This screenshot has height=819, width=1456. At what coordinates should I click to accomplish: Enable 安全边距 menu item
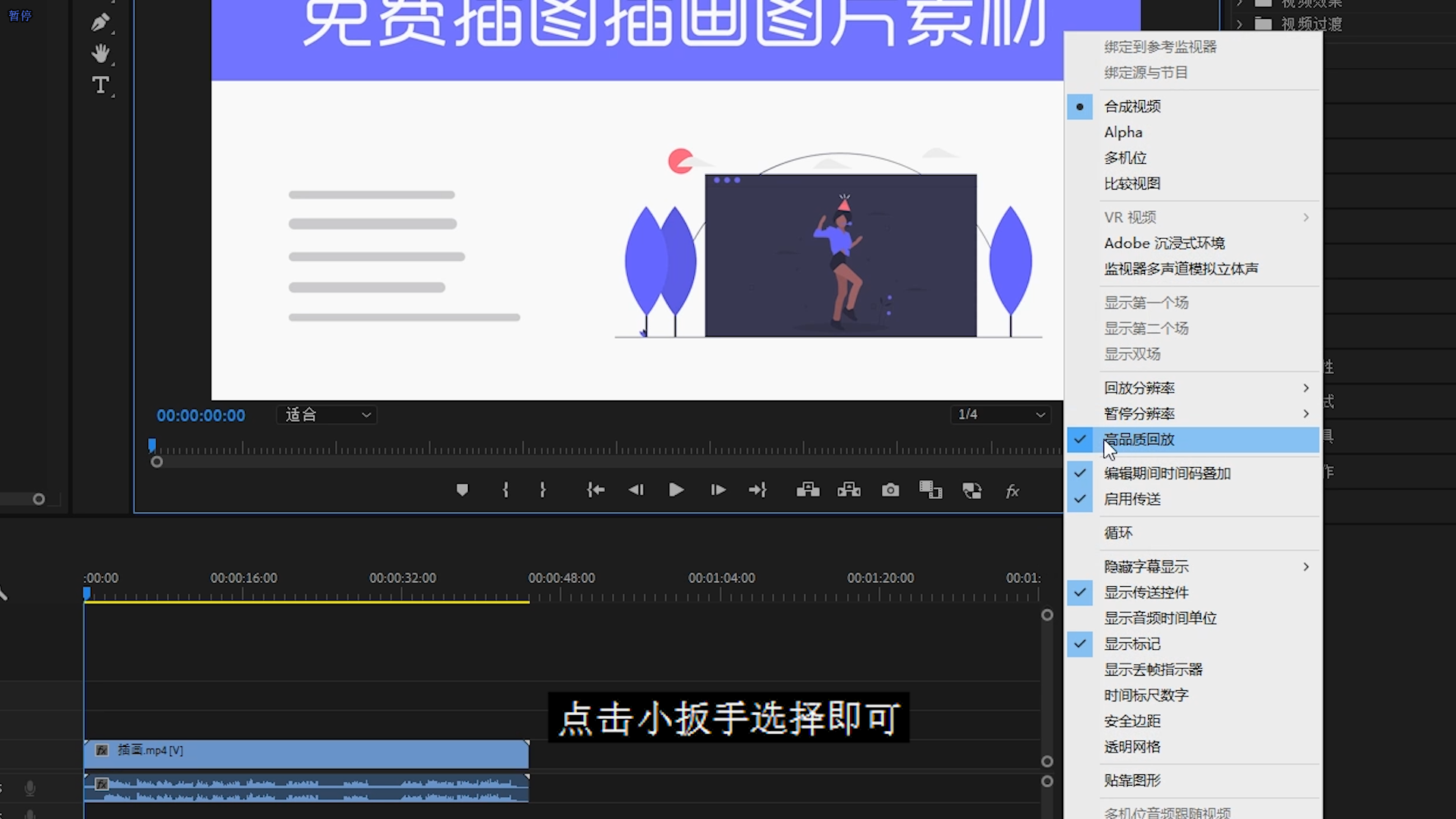(x=1194, y=721)
